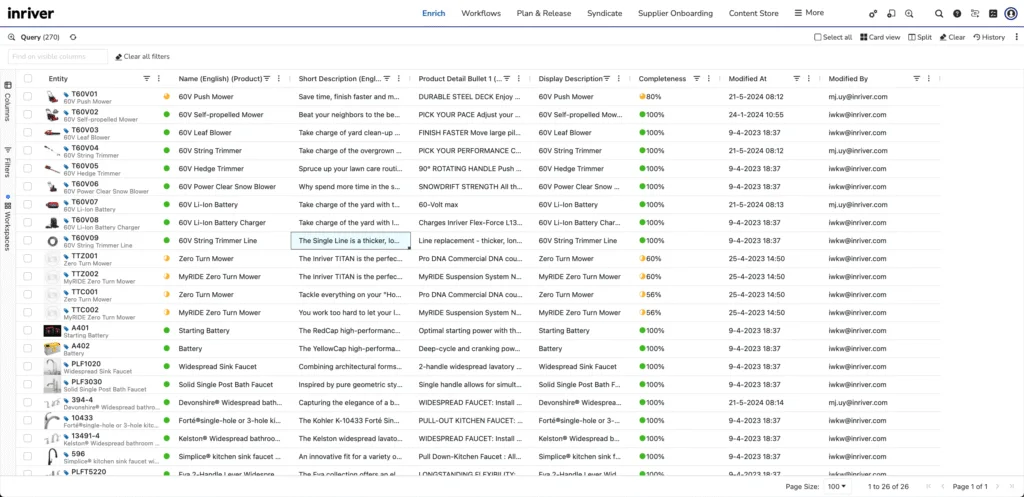Focus the Find on visible columns field

(x=57, y=57)
